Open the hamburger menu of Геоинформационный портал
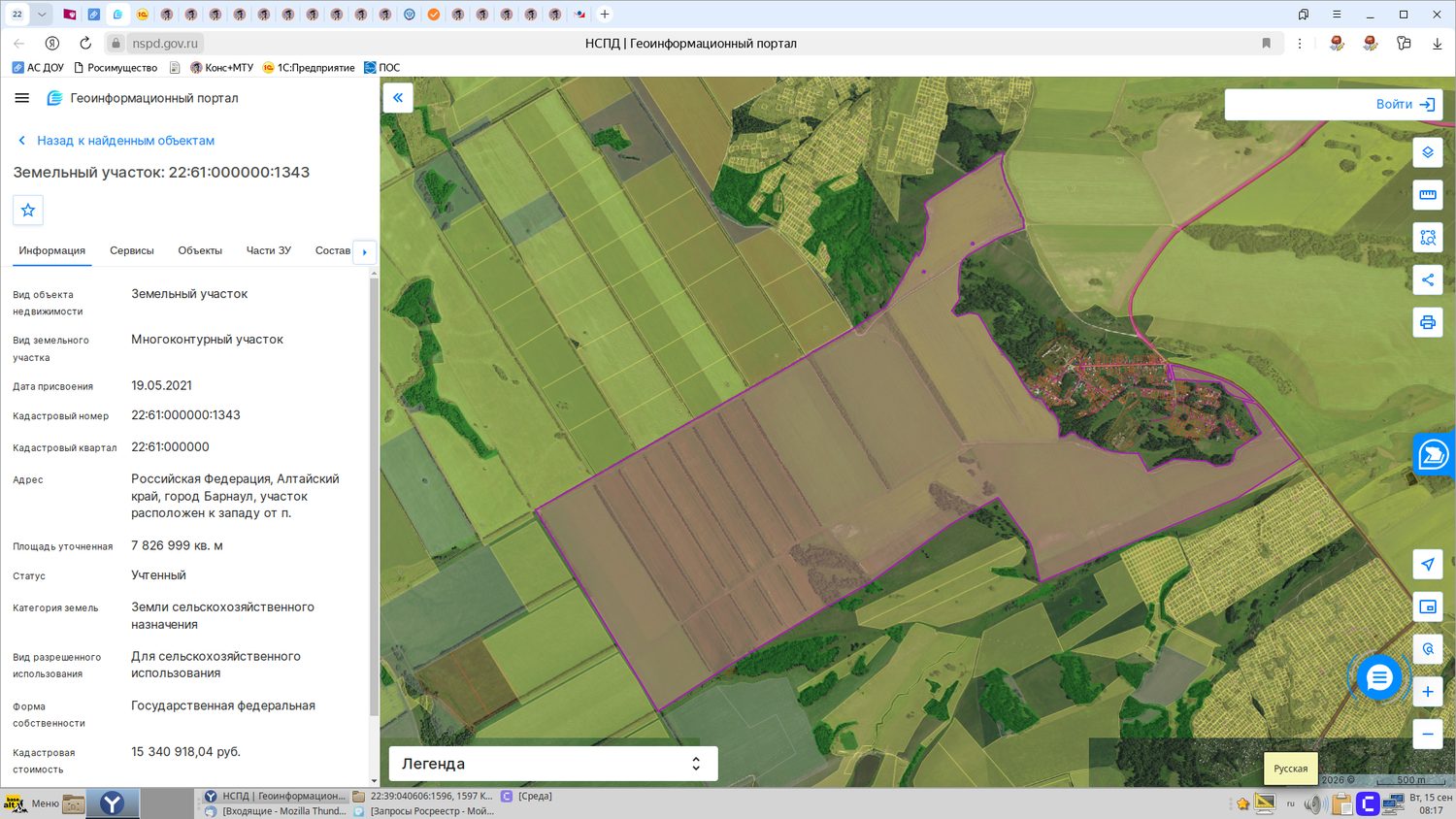 22,98
